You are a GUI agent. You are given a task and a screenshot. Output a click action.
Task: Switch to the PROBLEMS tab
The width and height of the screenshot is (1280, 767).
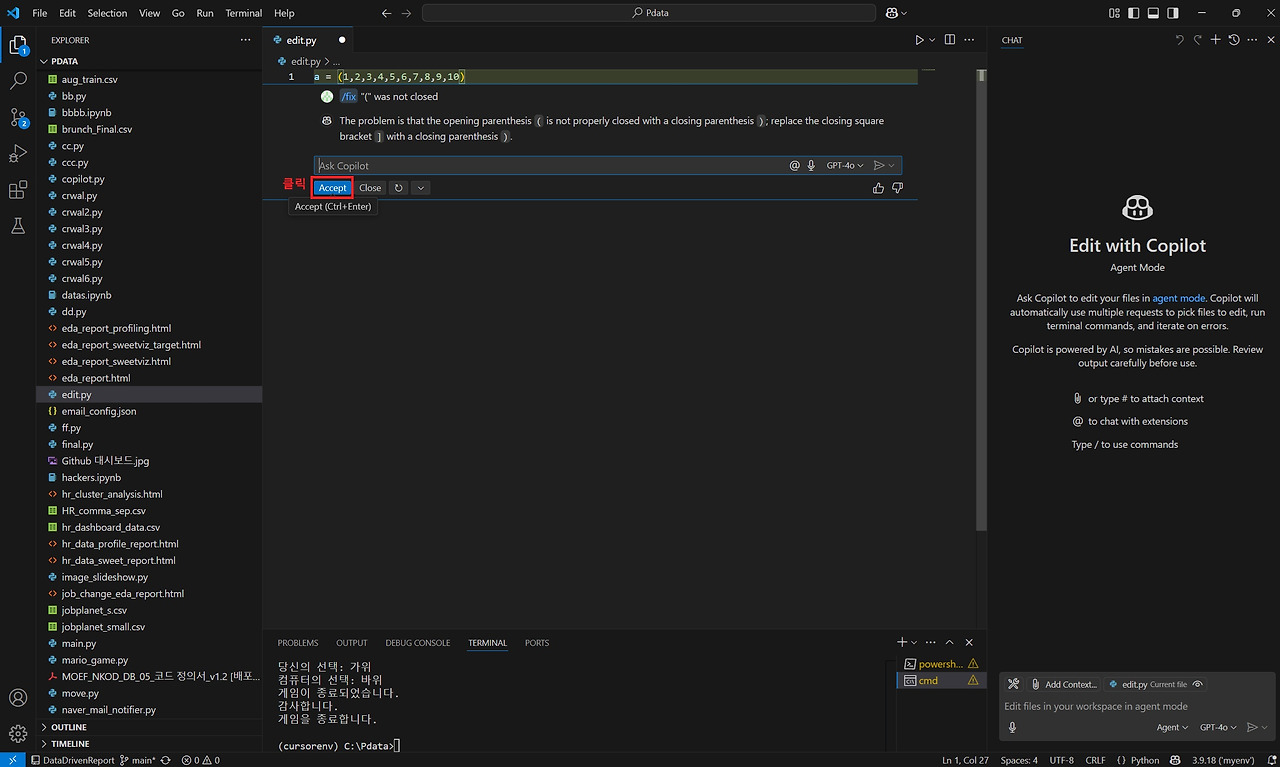pos(298,643)
